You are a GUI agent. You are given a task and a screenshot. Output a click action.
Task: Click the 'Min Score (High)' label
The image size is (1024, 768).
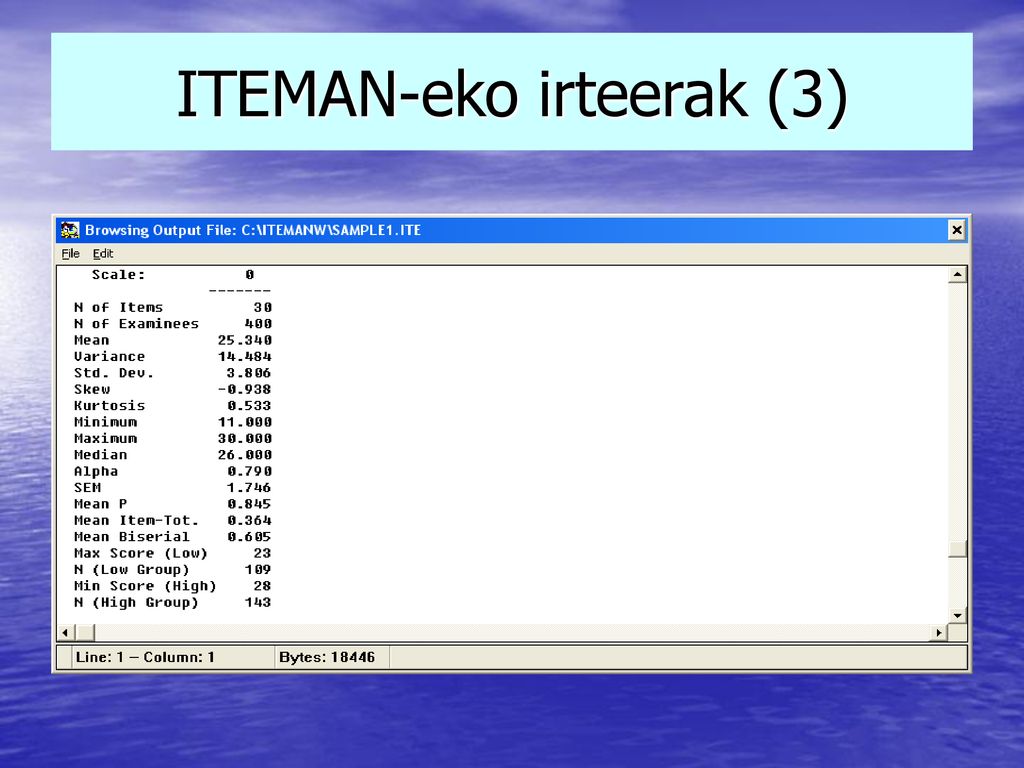point(145,586)
